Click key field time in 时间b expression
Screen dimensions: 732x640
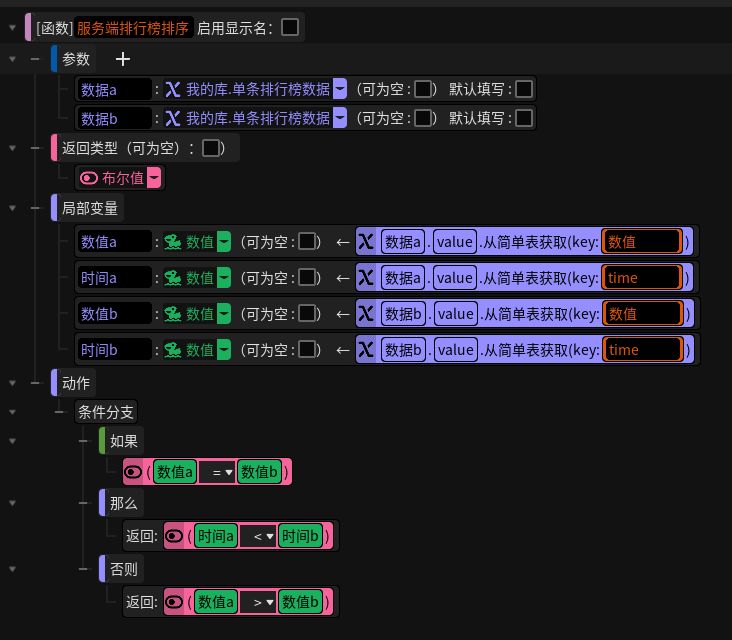coord(643,350)
